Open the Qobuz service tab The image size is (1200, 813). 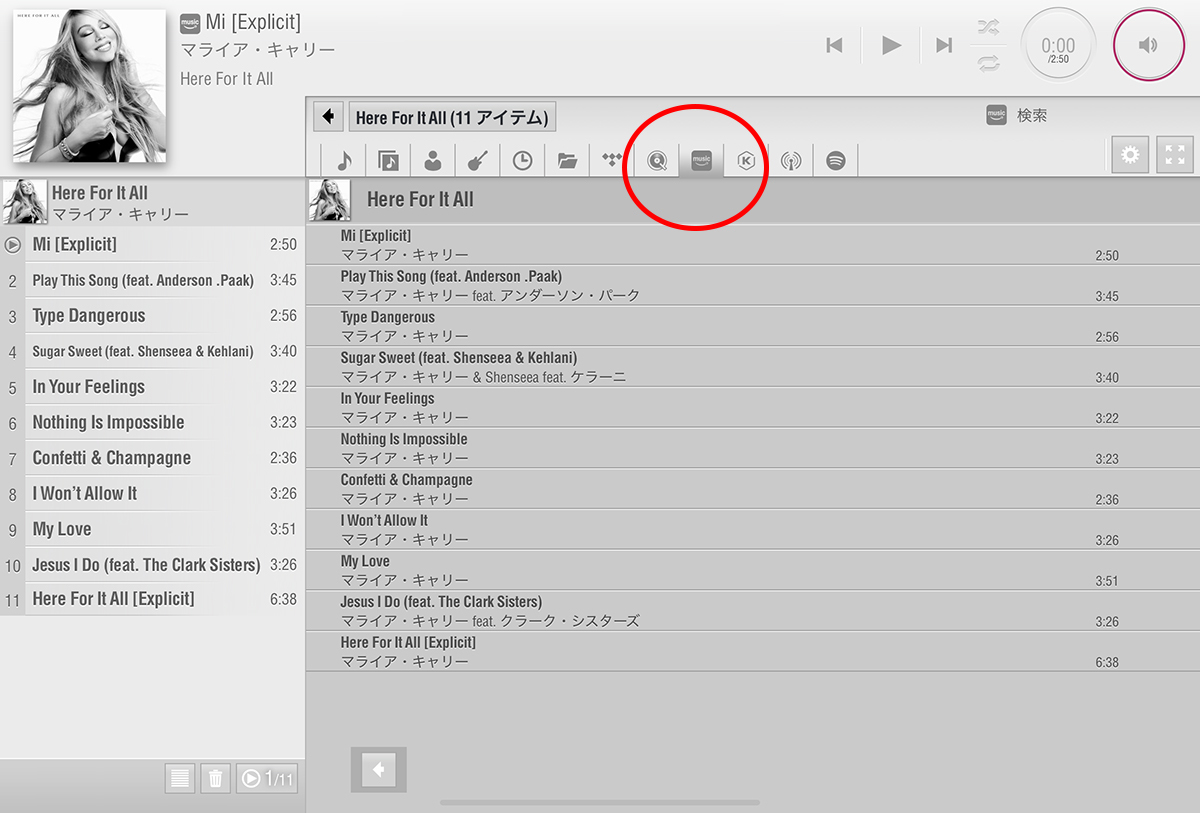(x=656, y=160)
